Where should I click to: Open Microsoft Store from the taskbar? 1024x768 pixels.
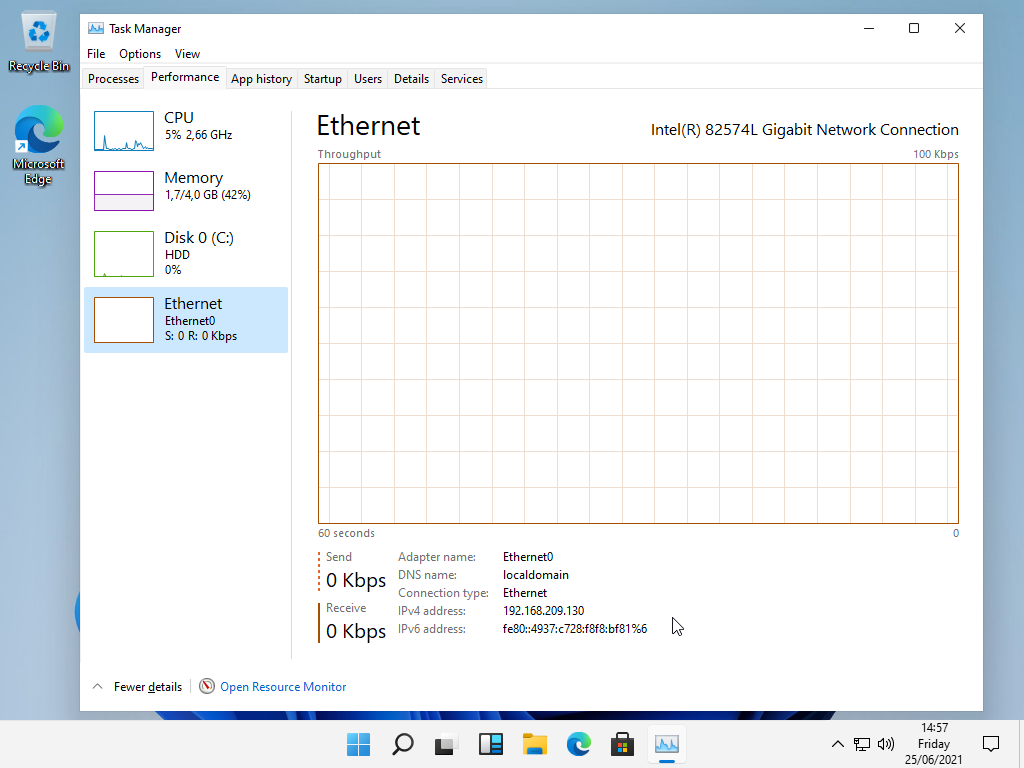coord(623,744)
